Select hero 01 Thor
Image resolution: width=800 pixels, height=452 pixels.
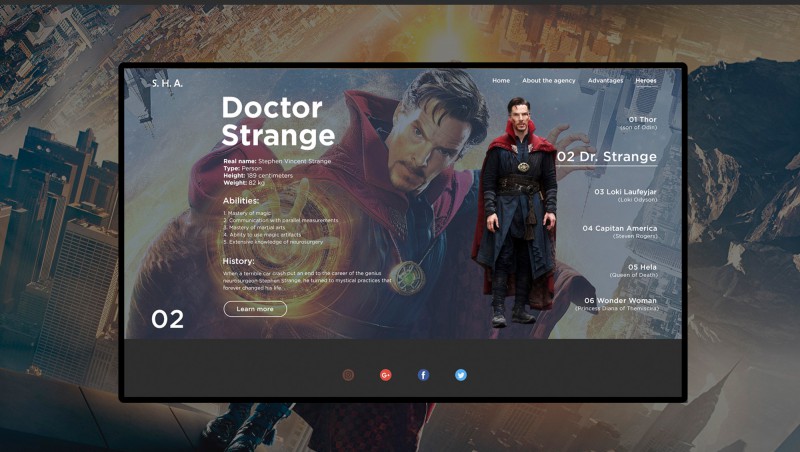639,123
